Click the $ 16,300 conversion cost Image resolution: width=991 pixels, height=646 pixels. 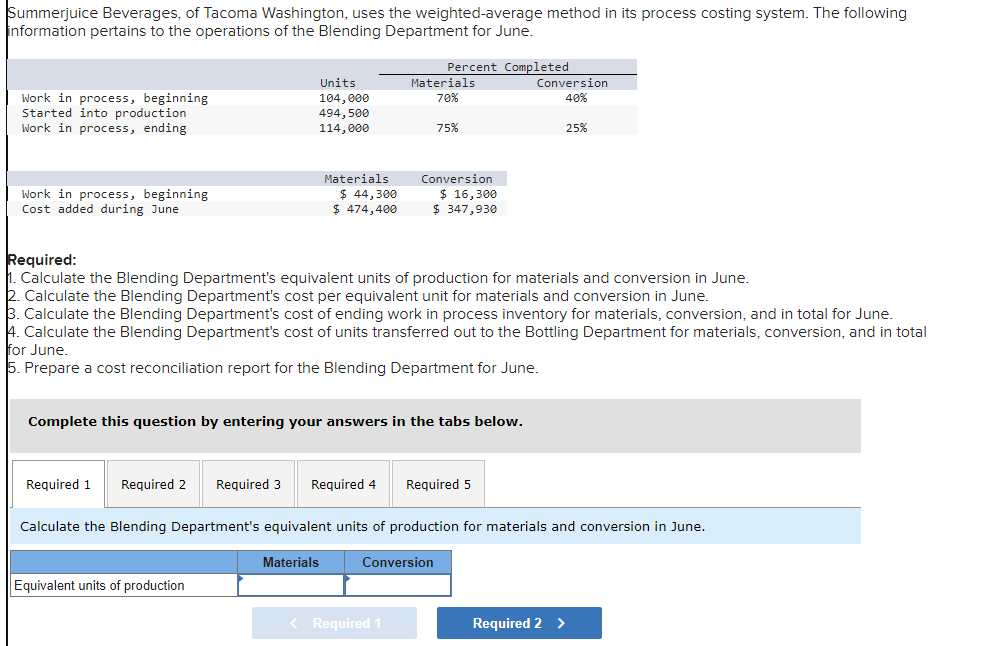tap(468, 194)
